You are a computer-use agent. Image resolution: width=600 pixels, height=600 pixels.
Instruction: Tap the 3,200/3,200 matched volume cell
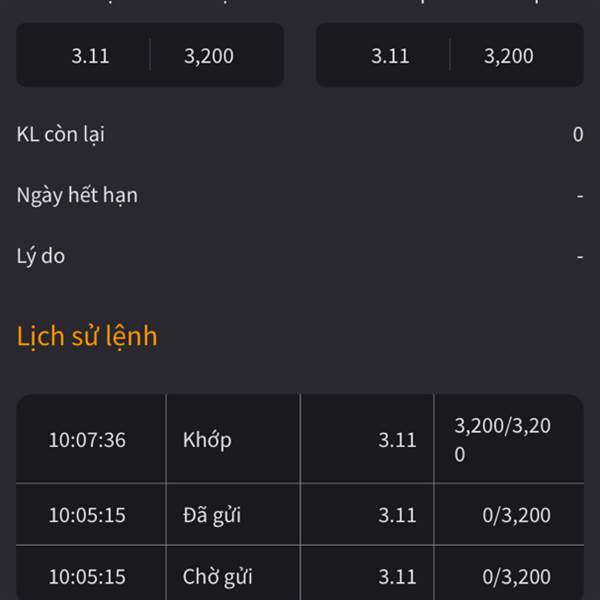pos(502,440)
